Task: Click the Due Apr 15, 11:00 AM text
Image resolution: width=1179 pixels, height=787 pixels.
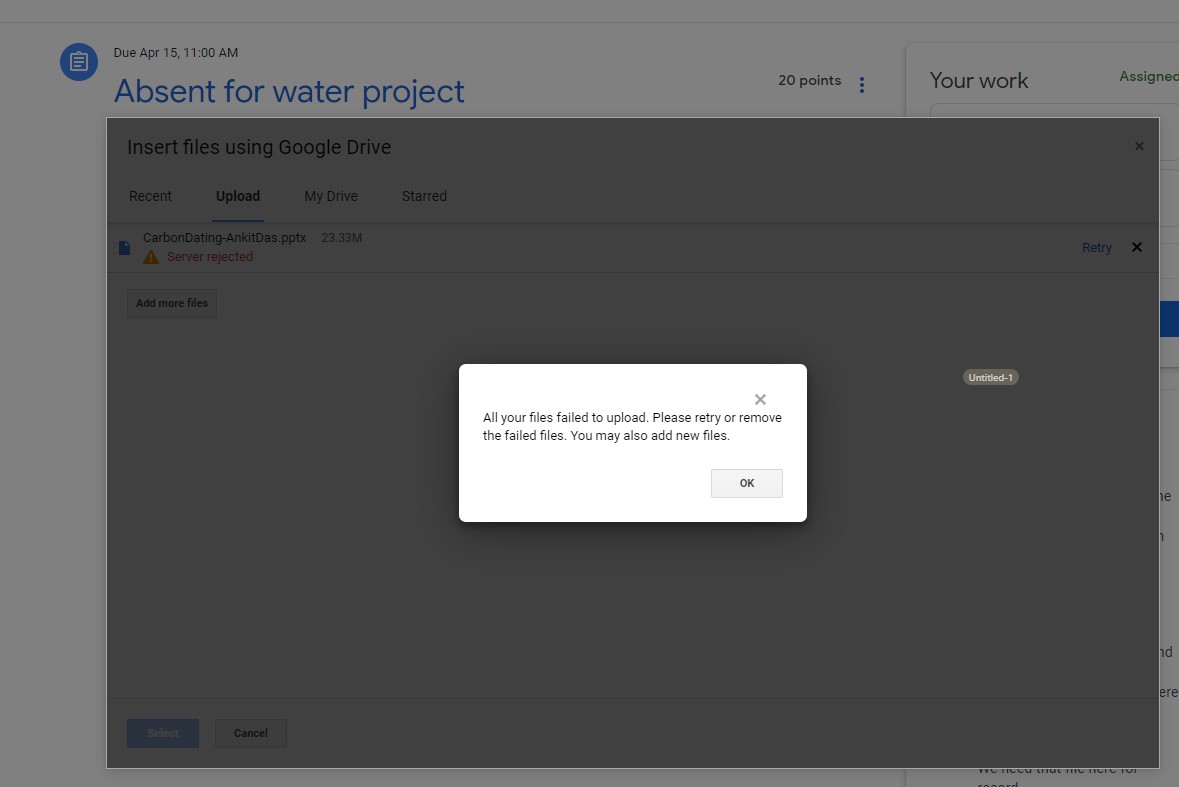Action: tap(176, 53)
